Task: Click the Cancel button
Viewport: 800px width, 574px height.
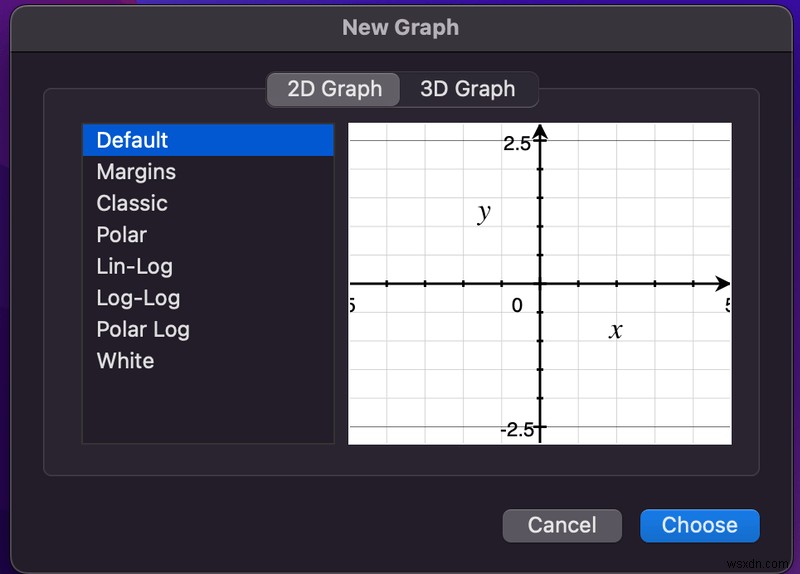Action: click(x=562, y=526)
